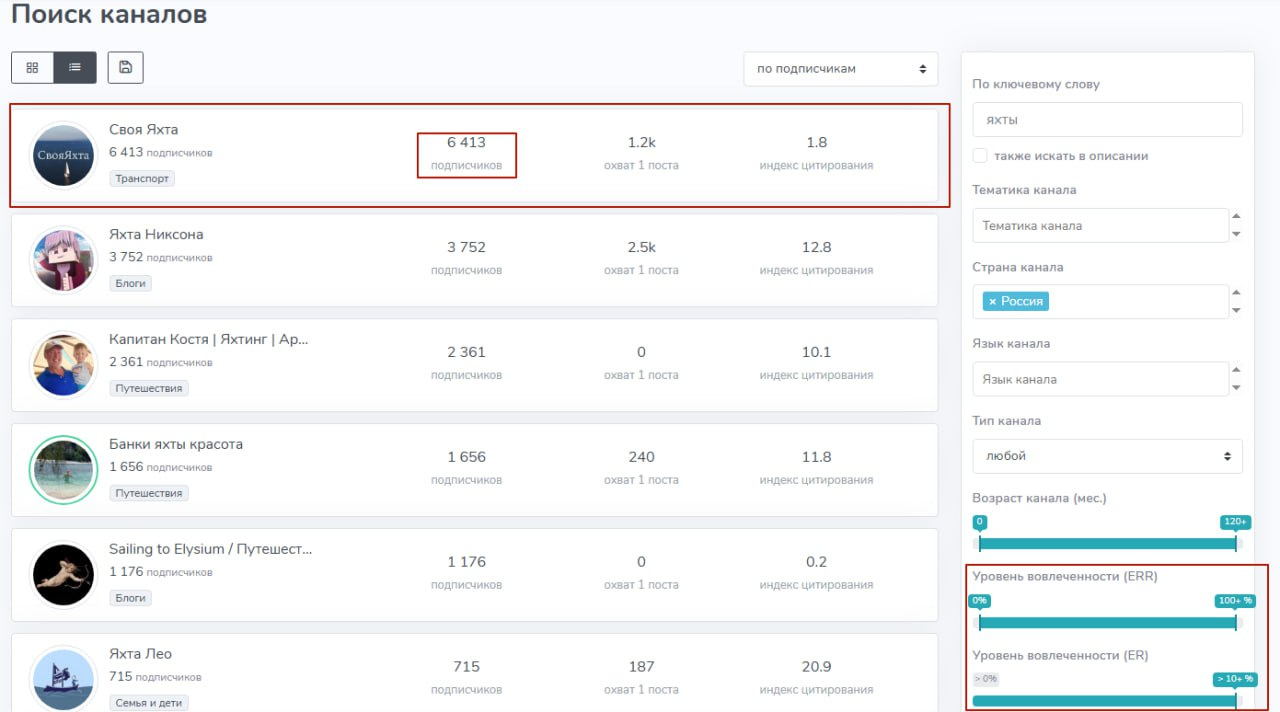Image resolution: width=1280 pixels, height=712 pixels.
Task: Enable 'также искать в описаниях' checkbox
Action: tap(980, 156)
